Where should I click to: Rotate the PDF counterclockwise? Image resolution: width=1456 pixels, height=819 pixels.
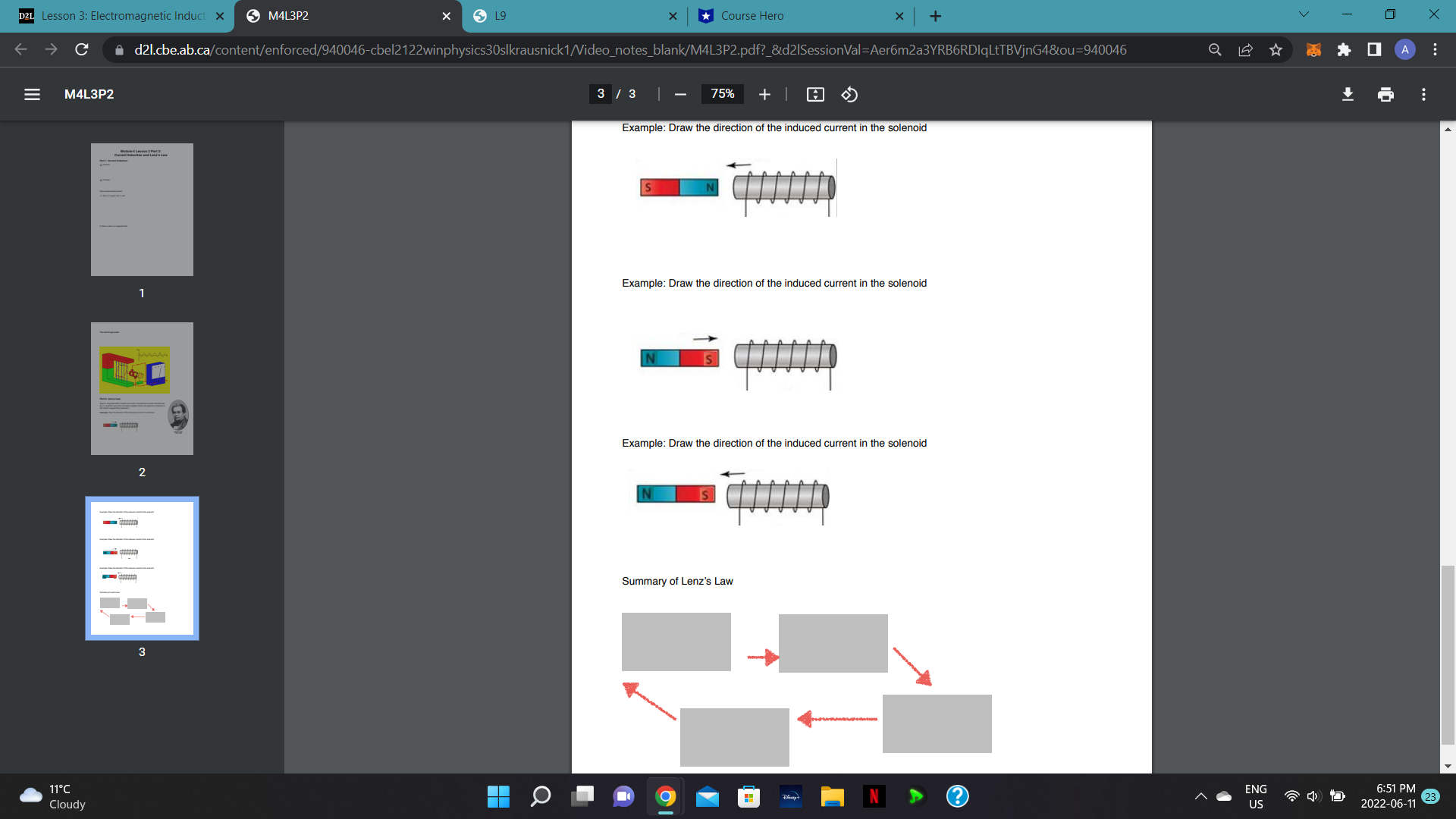click(849, 94)
